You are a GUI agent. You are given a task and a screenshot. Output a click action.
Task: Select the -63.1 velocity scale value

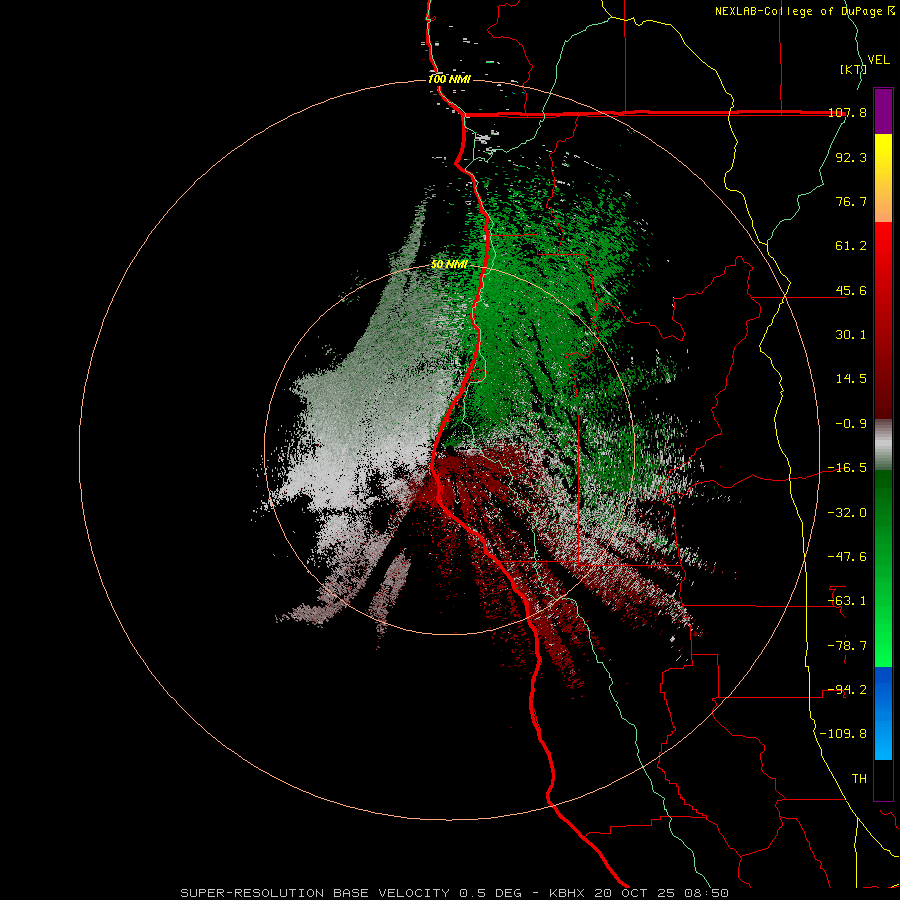847,601
